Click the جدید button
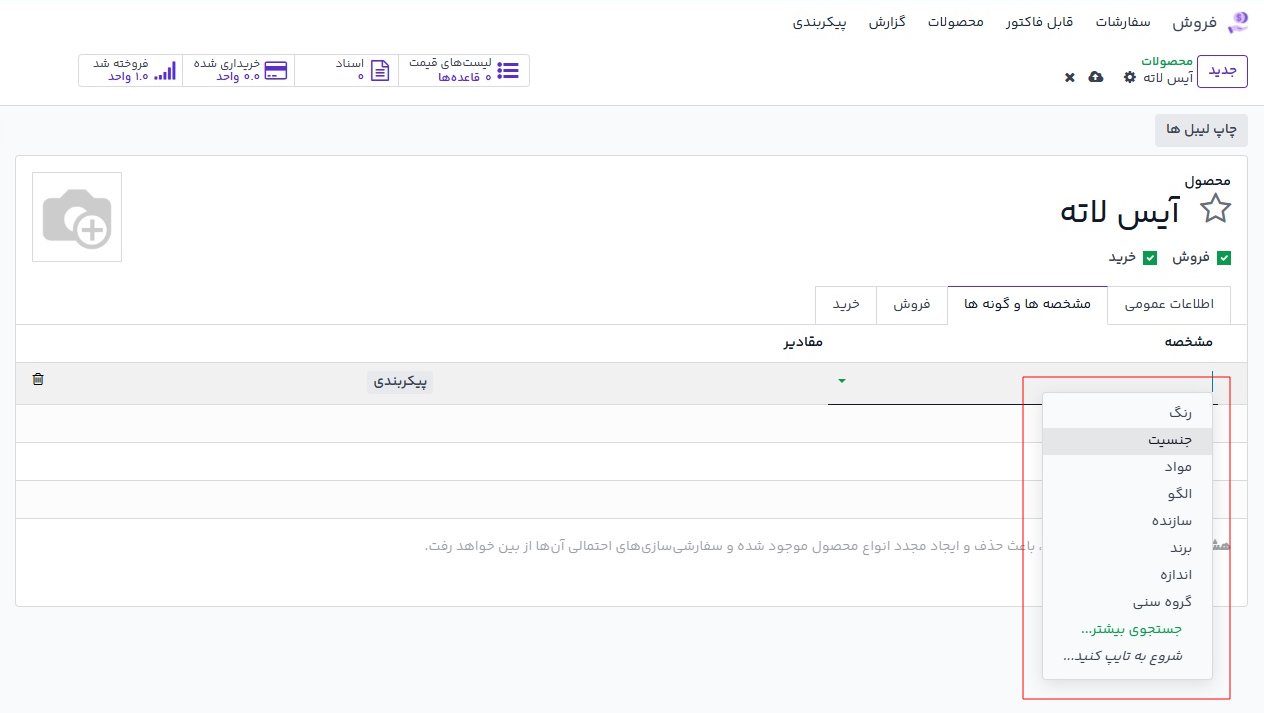The image size is (1264, 713). [1222, 71]
